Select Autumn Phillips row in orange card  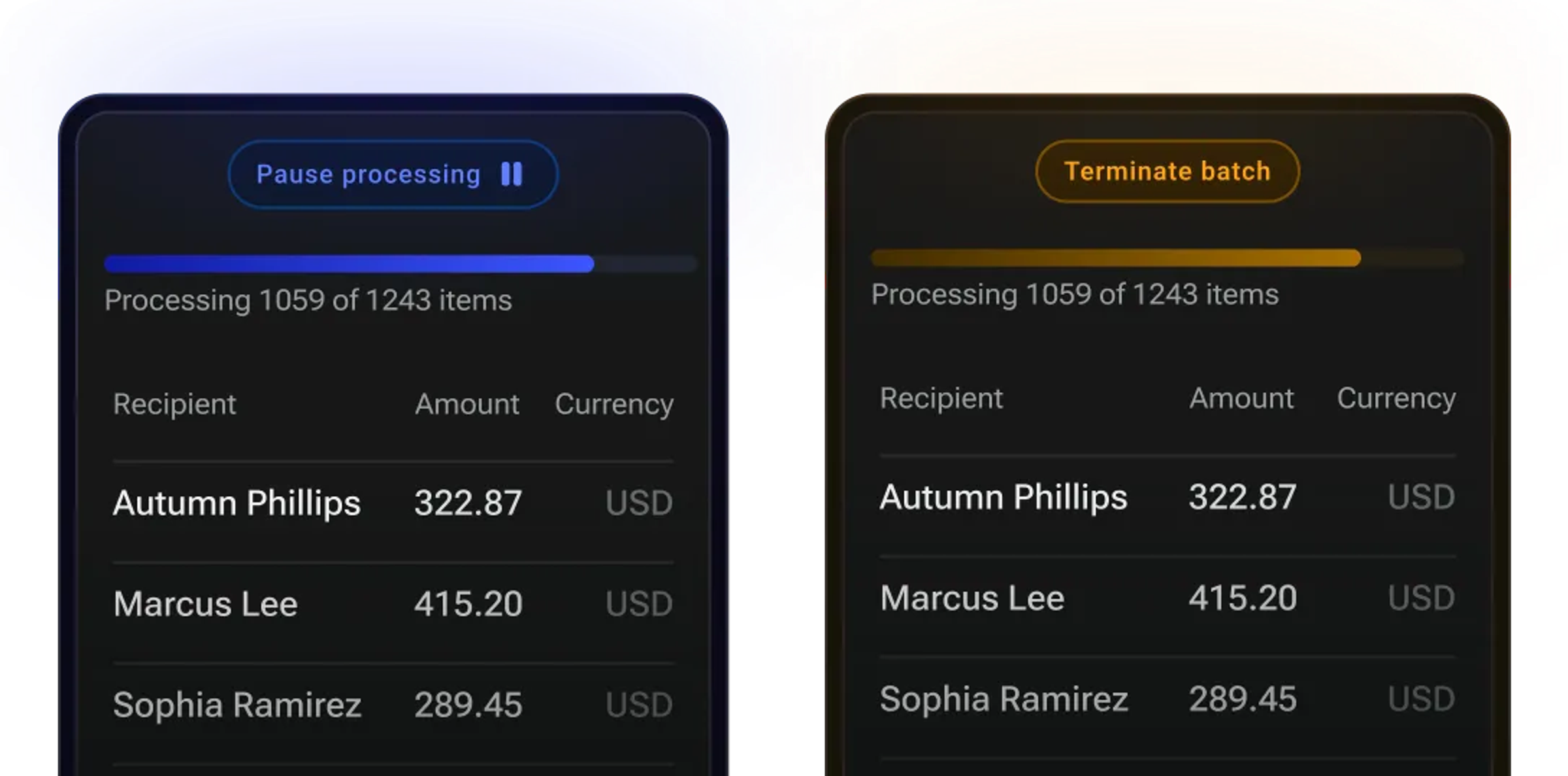click(1168, 498)
